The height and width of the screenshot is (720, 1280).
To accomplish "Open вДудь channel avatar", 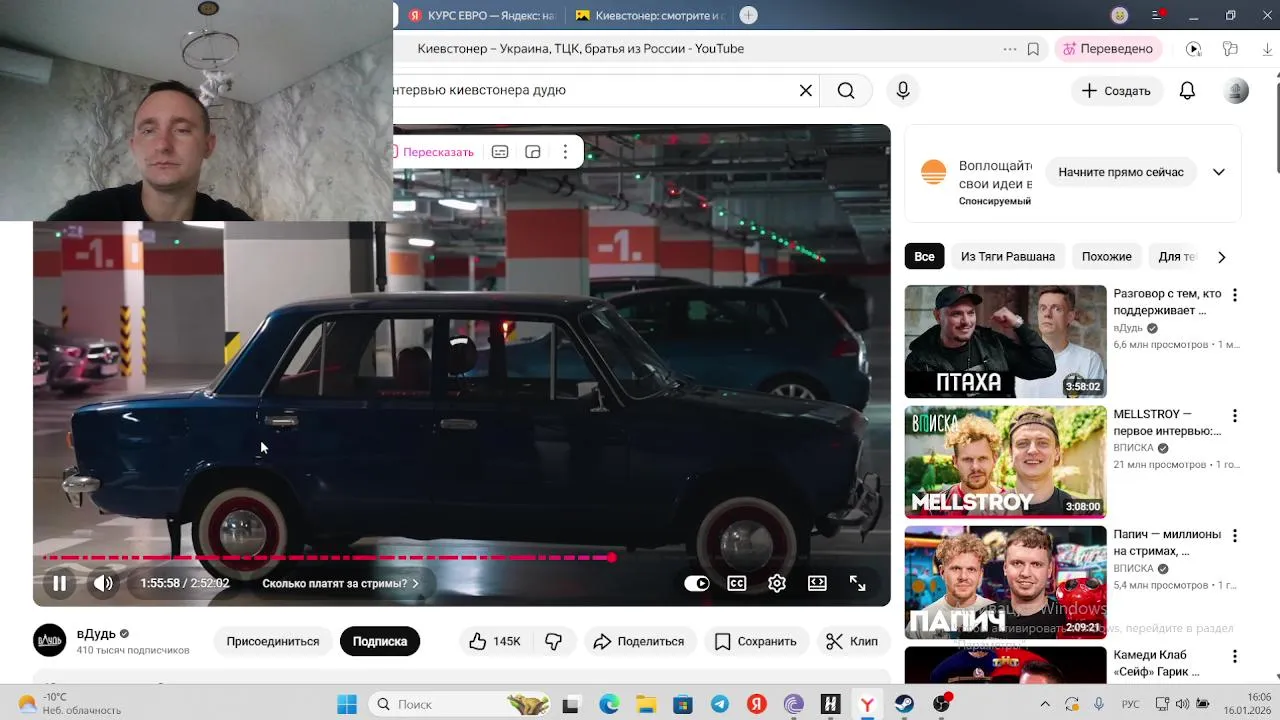I will tap(50, 640).
